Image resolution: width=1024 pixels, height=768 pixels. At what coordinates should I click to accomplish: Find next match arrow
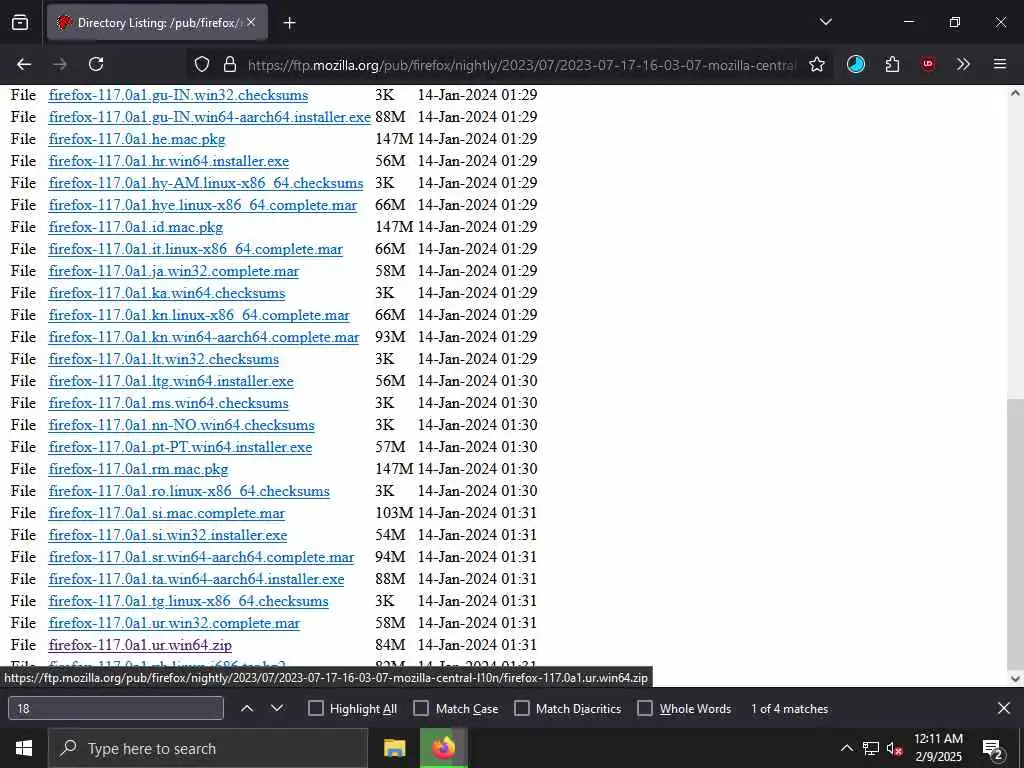[x=277, y=708]
